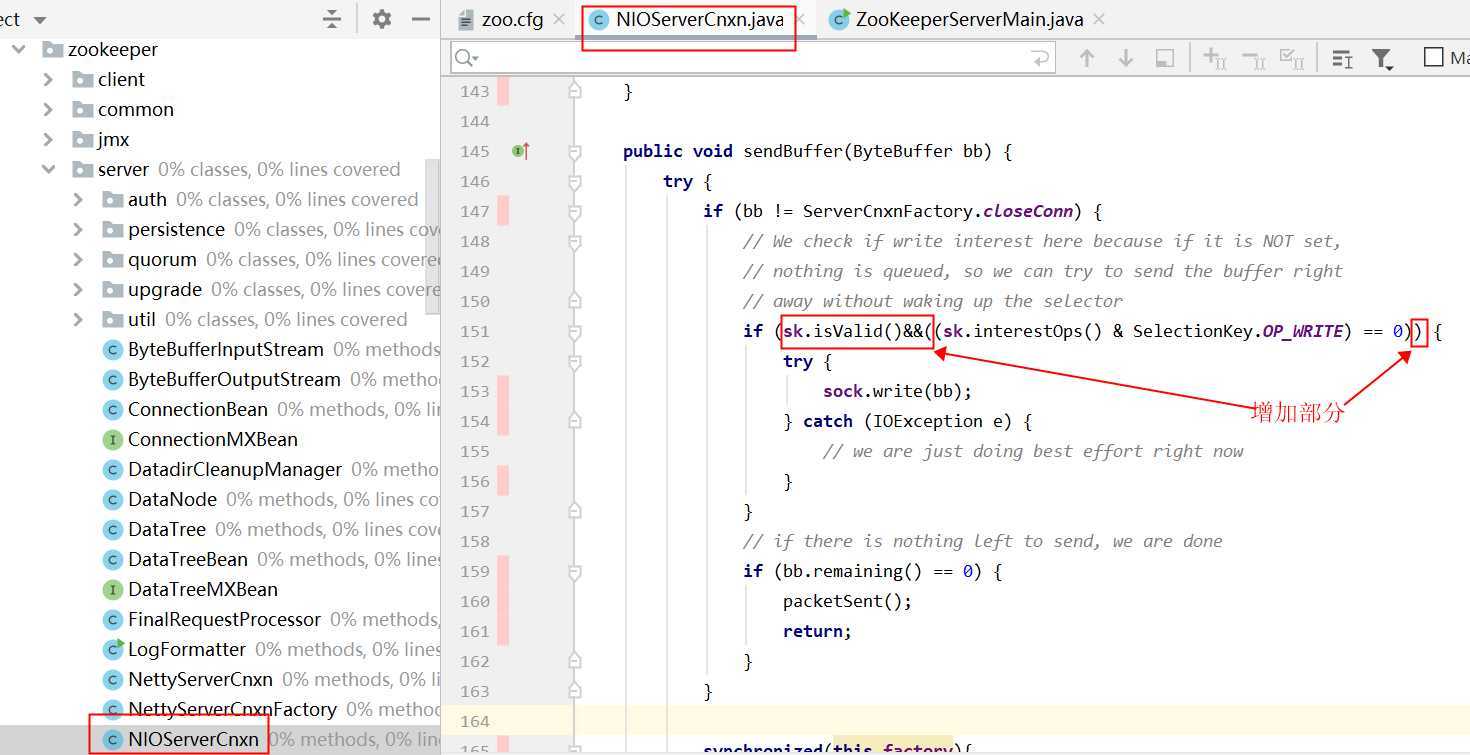Select ByteBufferOutputStream class
1470x755 pixels.
234,380
